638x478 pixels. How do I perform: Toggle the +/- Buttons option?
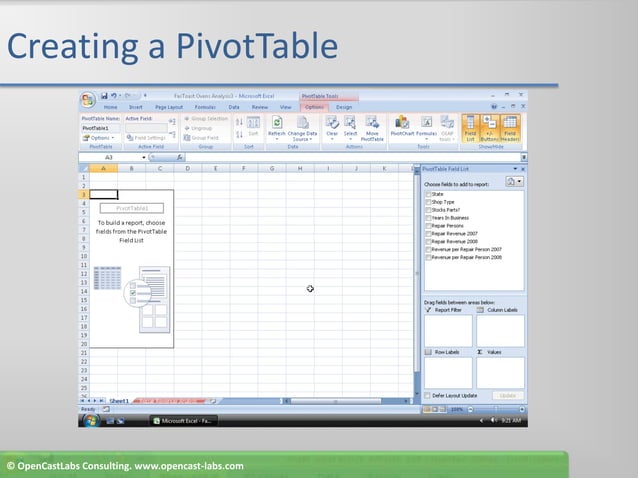tap(489, 128)
